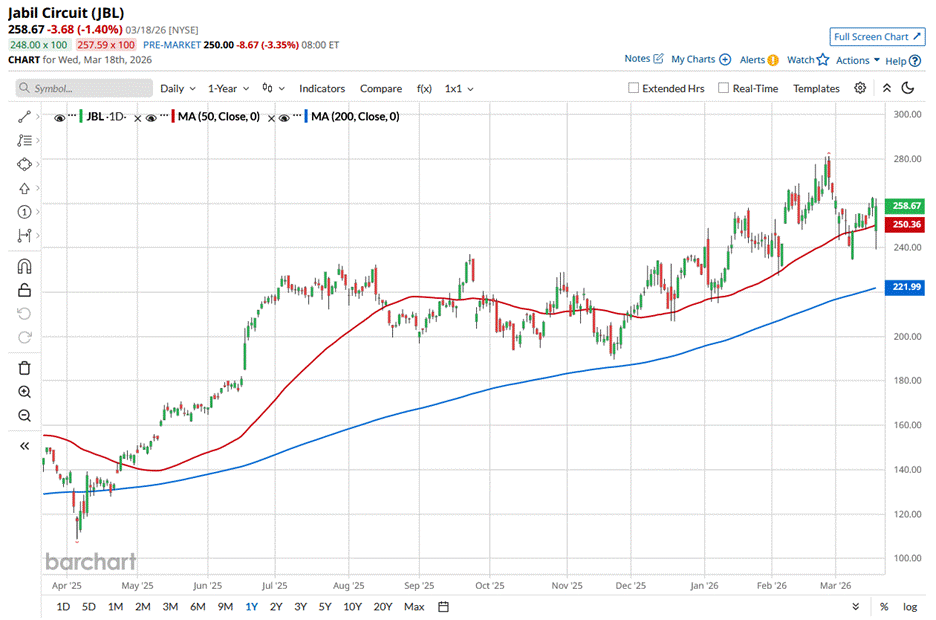Open the Templates menu
Image resolution: width=936 pixels, height=620 pixels.
816,88
